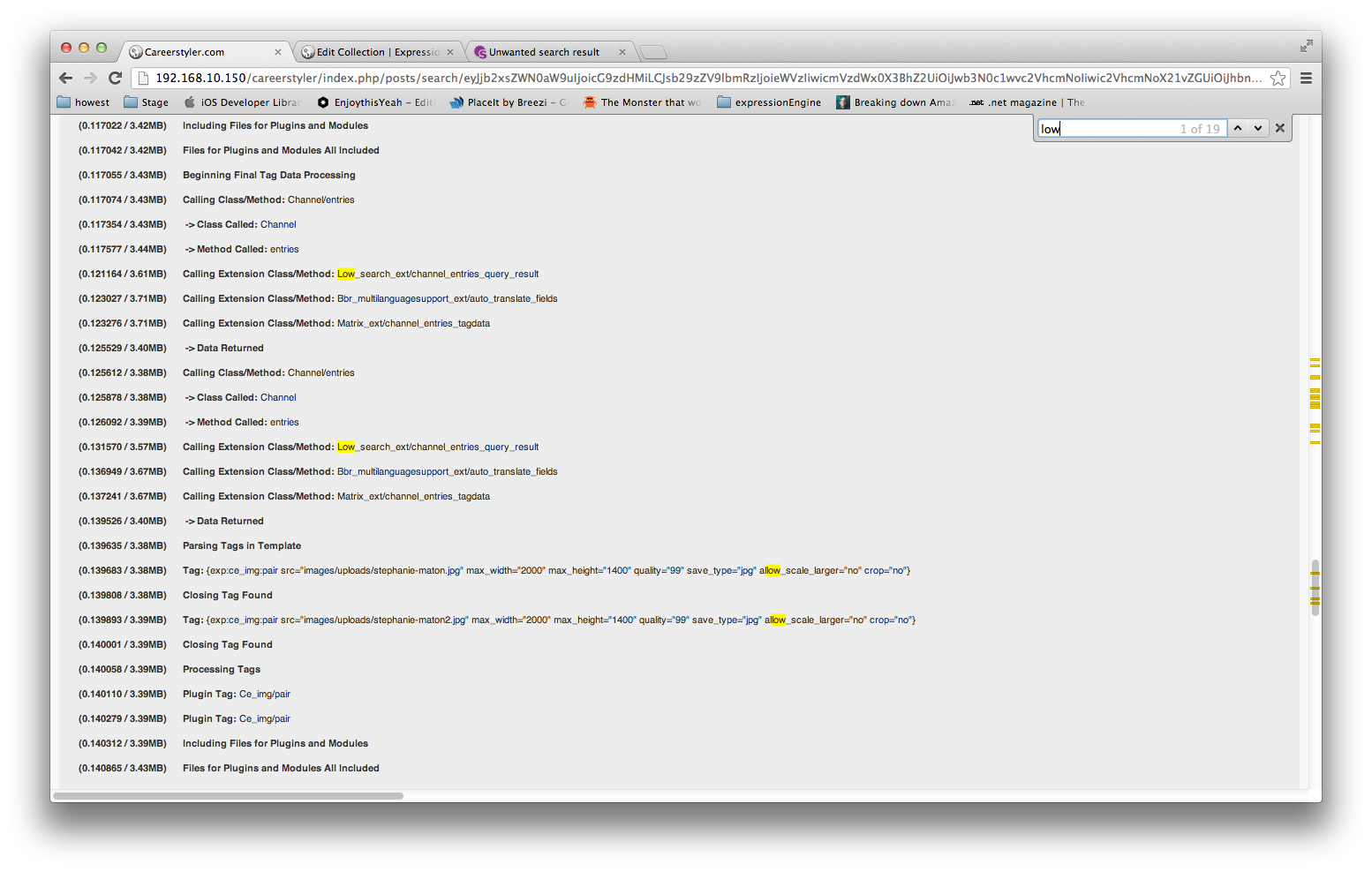This screenshot has height=872, width=1372.
Task: Click the browser forward arrow button
Action: click(x=90, y=78)
